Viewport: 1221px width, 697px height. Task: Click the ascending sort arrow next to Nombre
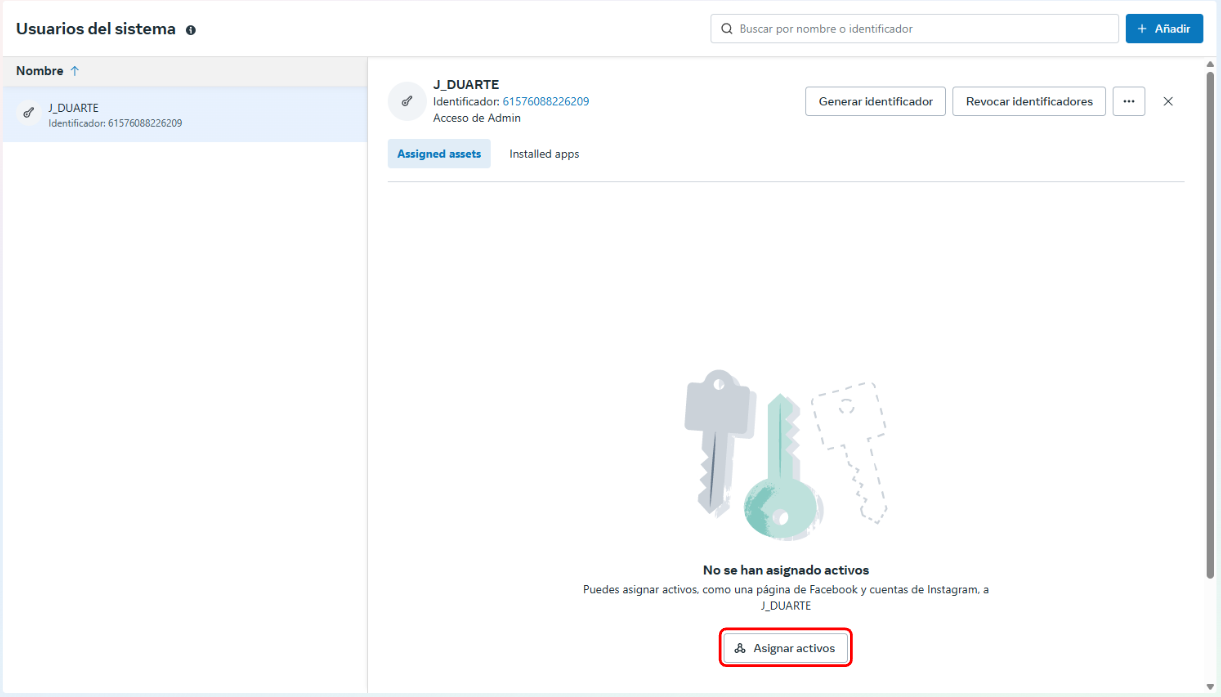(x=74, y=71)
